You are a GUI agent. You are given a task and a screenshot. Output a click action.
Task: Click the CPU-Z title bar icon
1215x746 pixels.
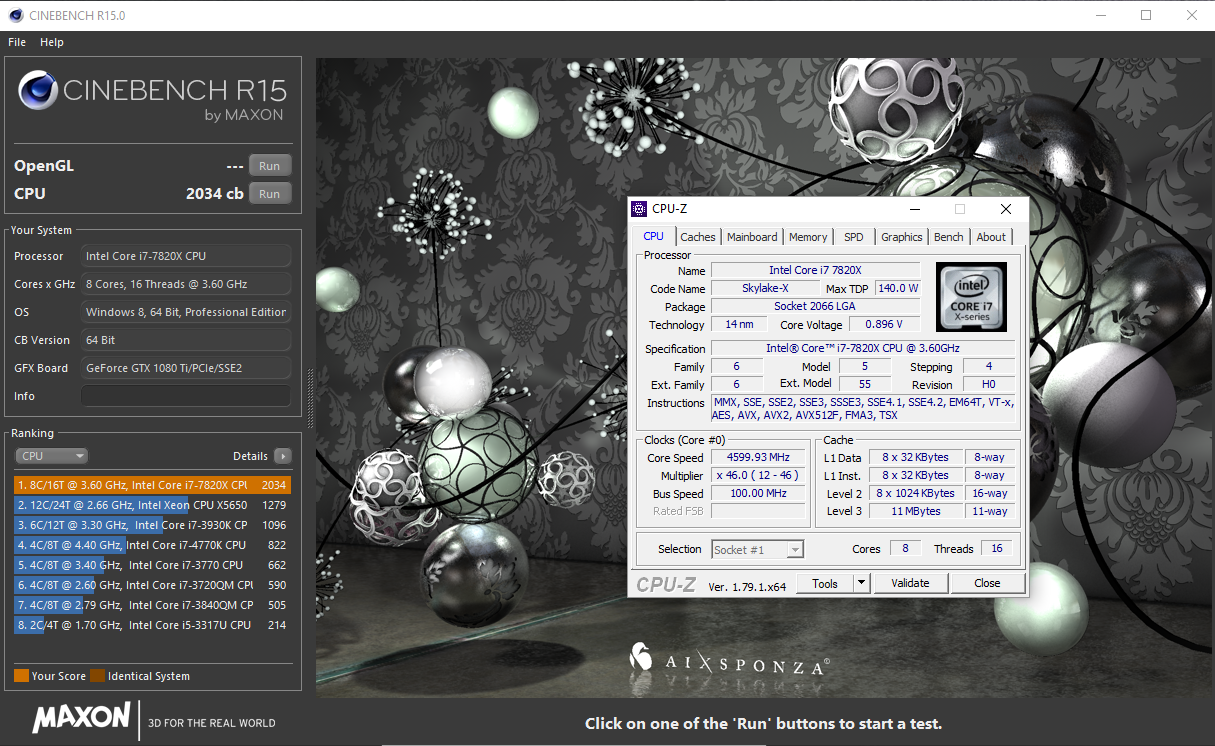639,209
